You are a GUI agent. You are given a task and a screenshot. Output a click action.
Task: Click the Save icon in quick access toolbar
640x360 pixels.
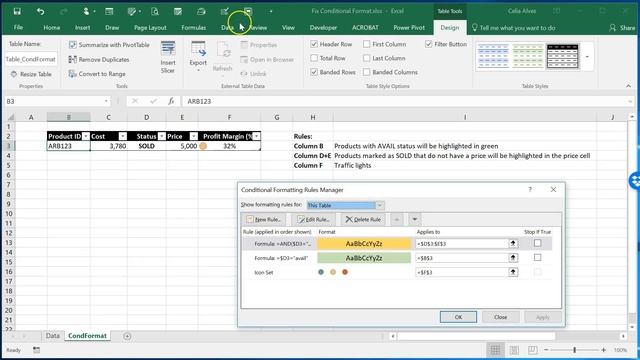tap(17, 11)
